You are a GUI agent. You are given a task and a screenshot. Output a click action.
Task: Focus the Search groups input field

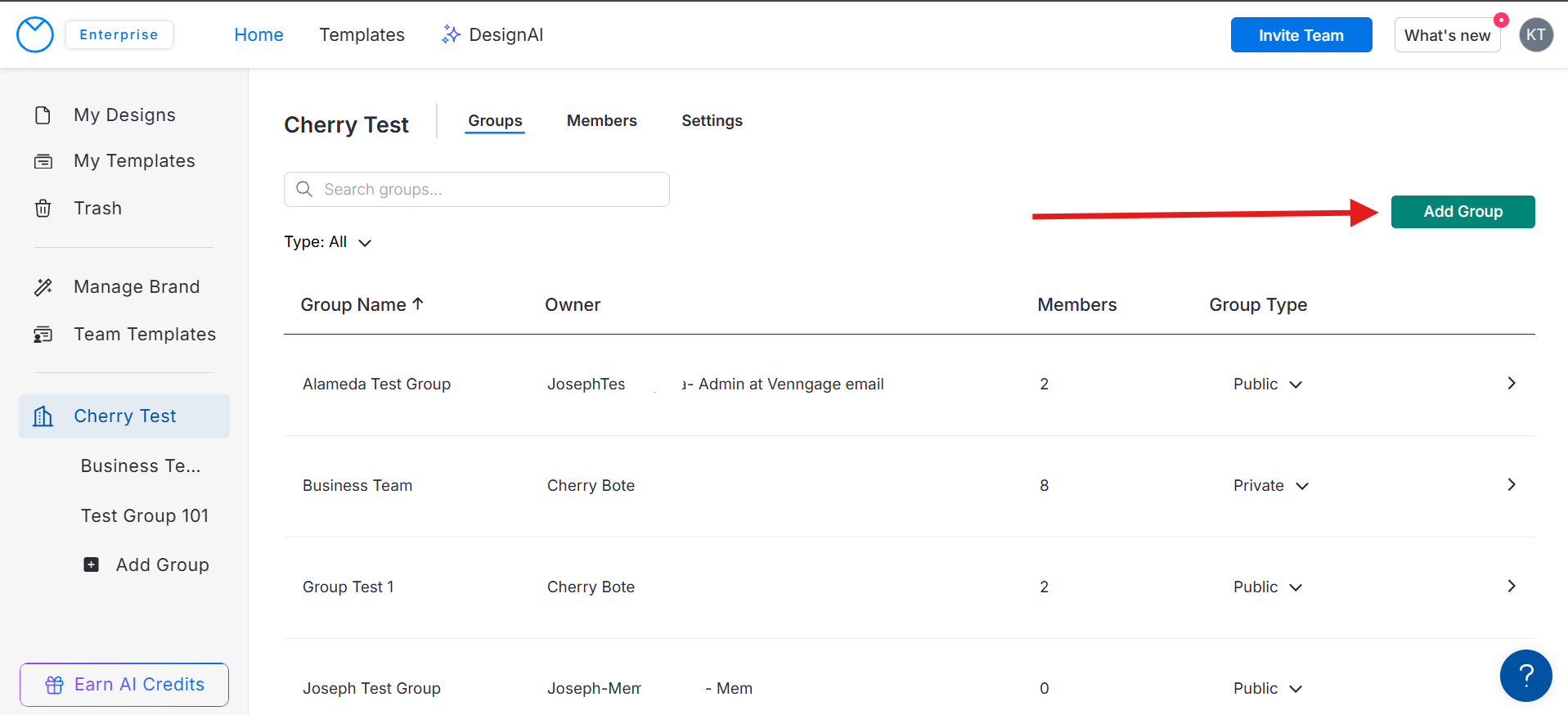(477, 189)
